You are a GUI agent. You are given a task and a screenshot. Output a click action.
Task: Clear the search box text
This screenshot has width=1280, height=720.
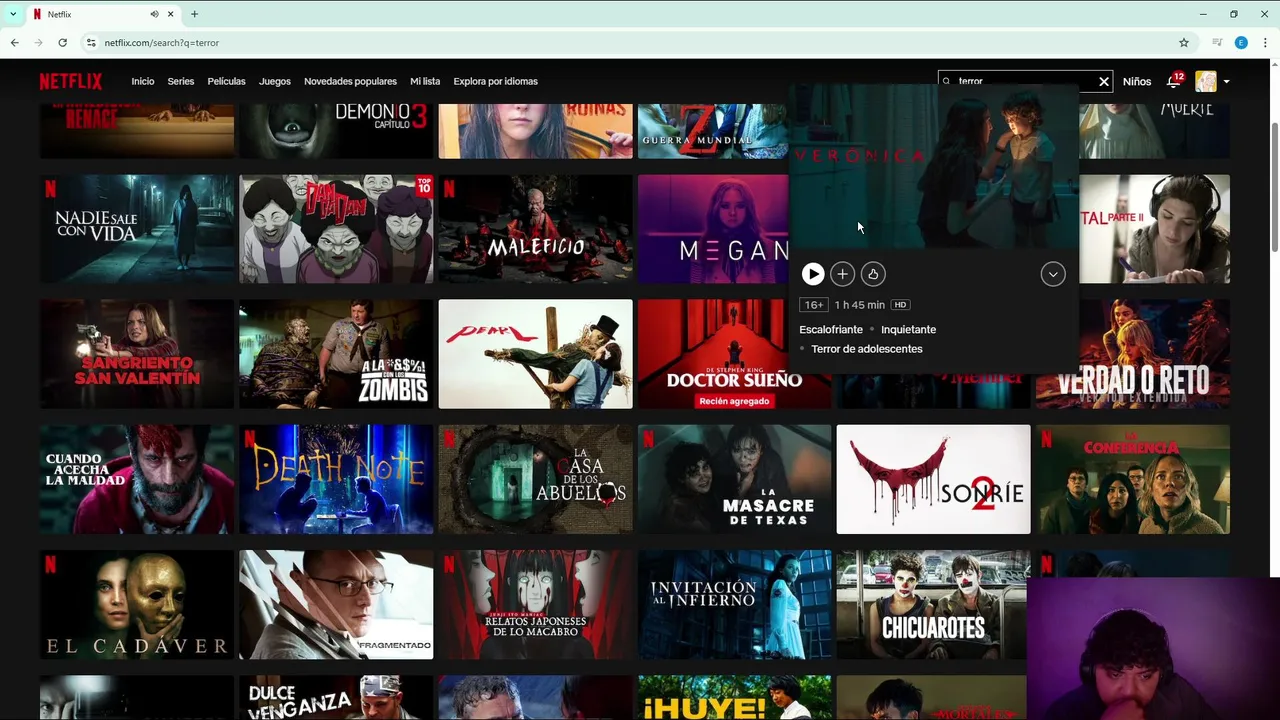pos(1104,81)
